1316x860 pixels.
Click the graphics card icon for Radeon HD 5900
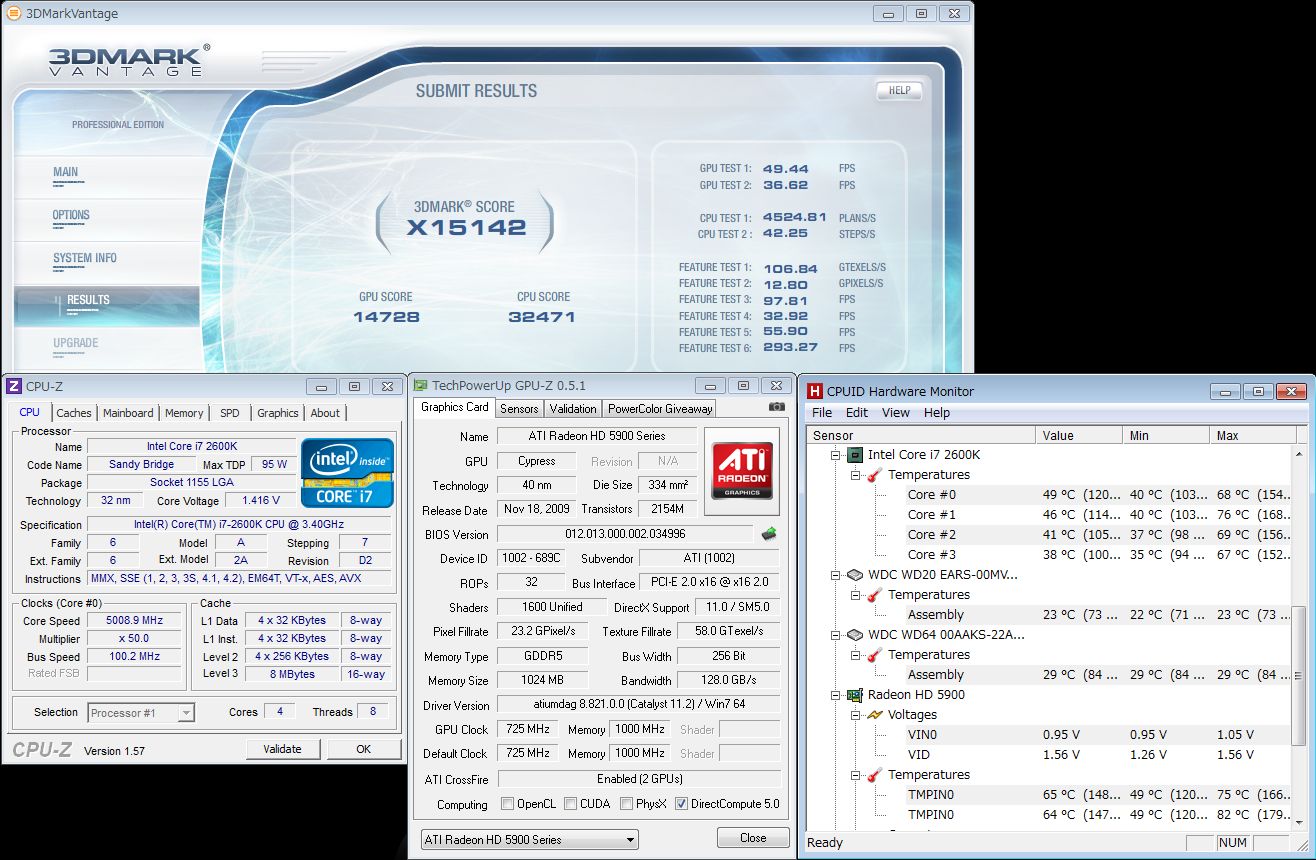pyautogui.click(x=855, y=695)
